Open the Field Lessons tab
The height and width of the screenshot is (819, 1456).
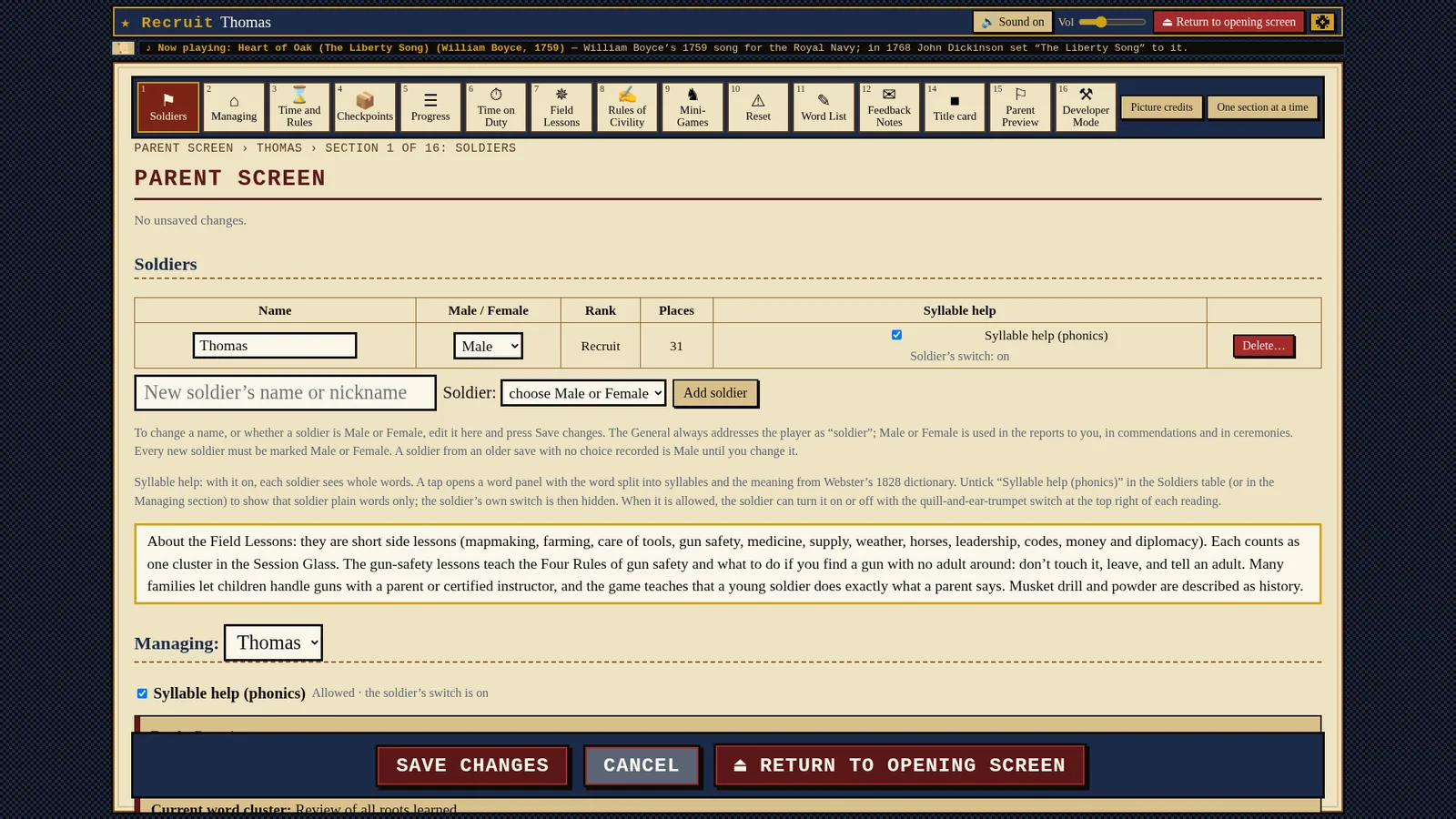coord(561,107)
